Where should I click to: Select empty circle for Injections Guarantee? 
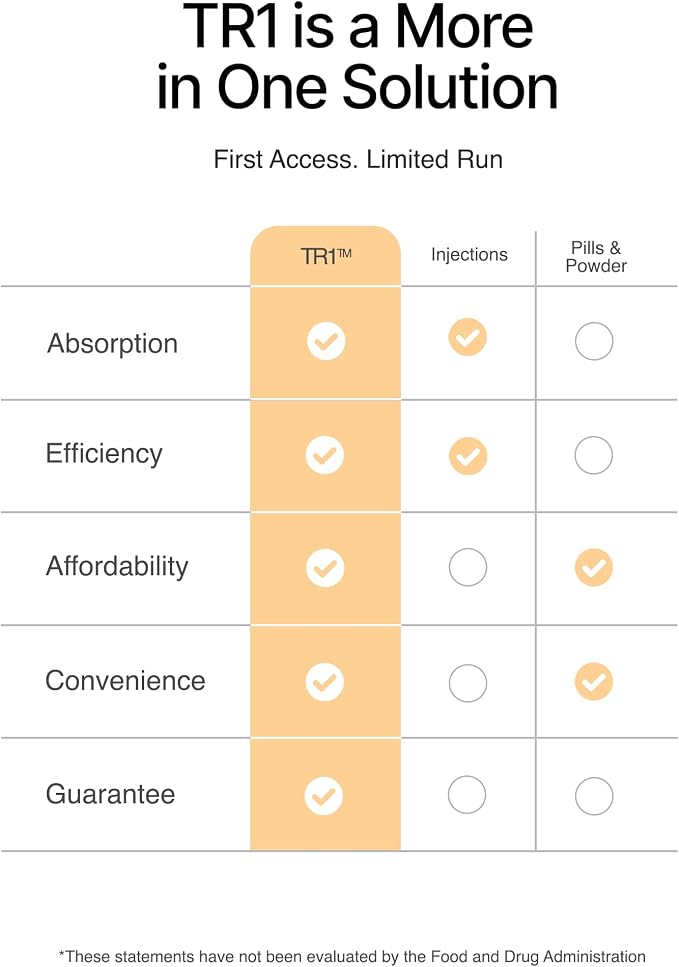(467, 794)
